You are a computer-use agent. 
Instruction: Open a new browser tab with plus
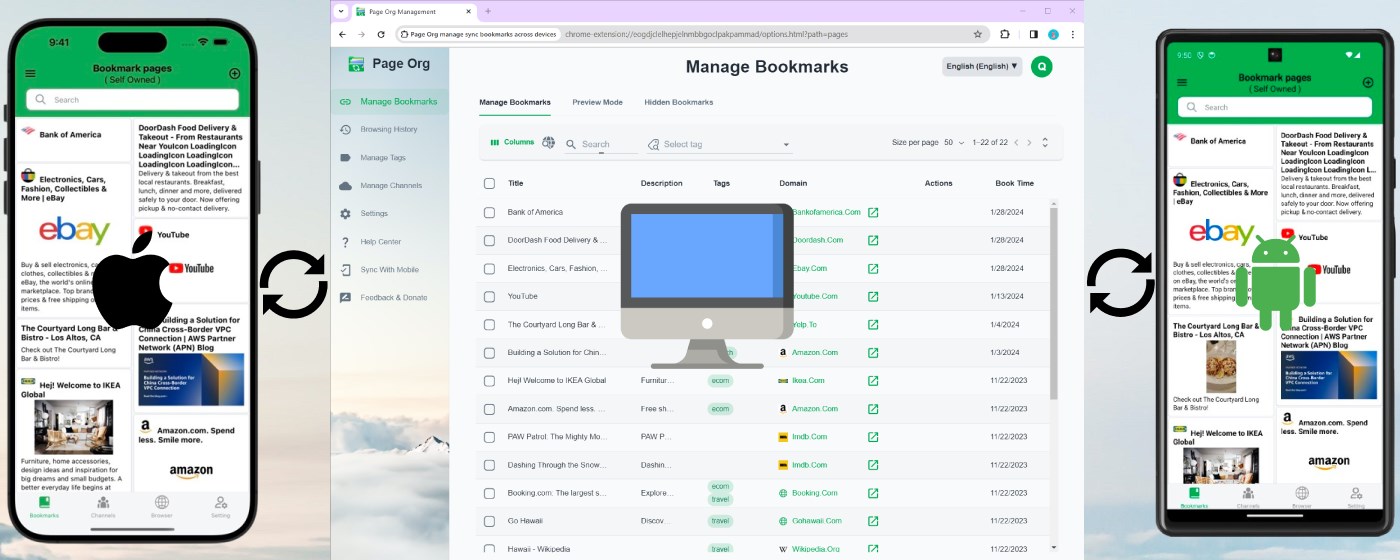click(488, 11)
